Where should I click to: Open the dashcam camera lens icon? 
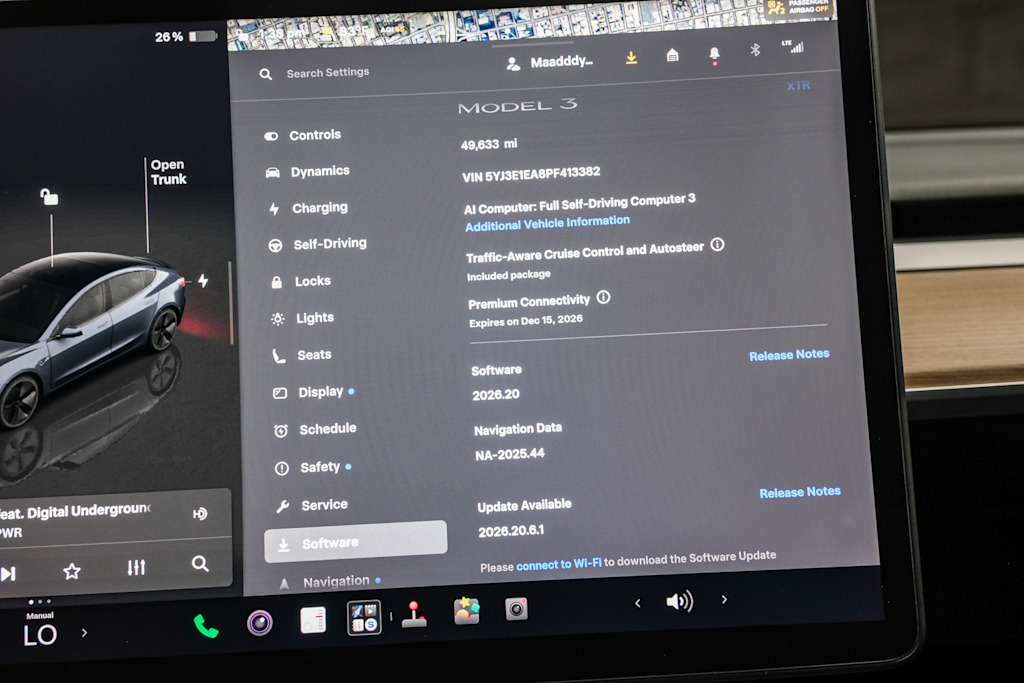click(259, 623)
